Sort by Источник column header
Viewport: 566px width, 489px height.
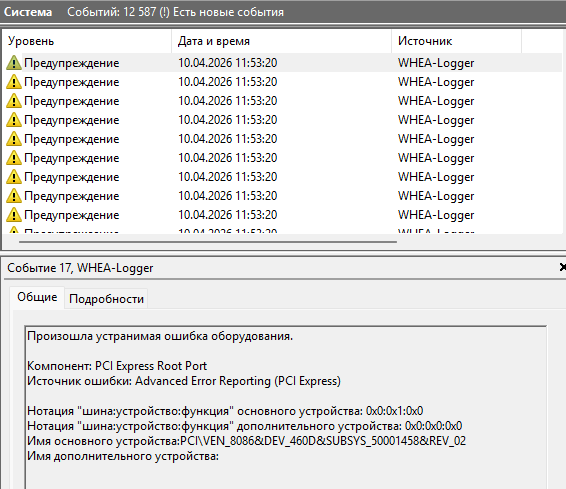(x=457, y=41)
